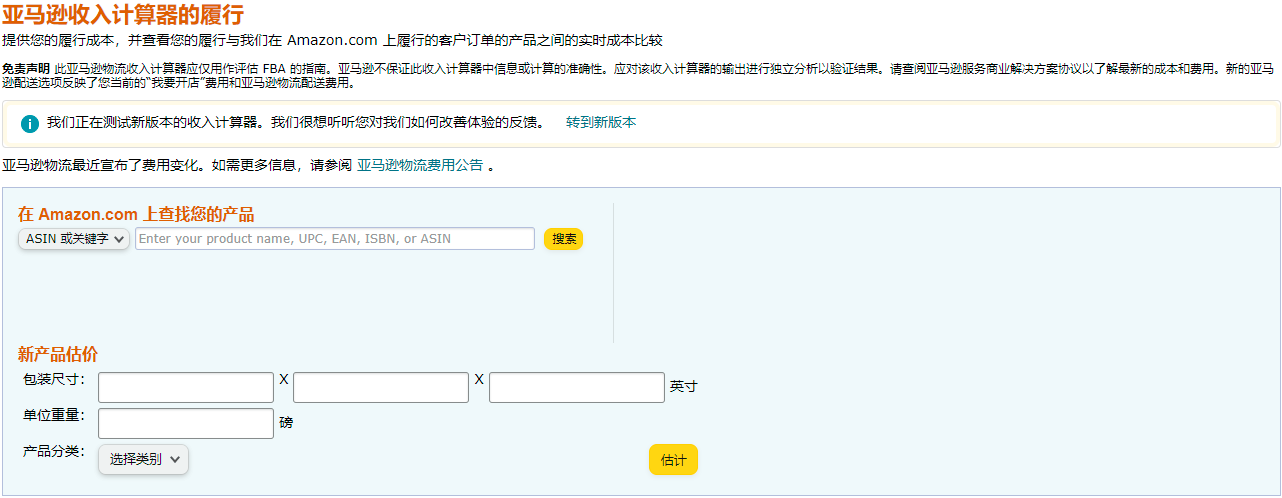
Task: Open the 选择类别 category dropdown
Action: (143, 459)
